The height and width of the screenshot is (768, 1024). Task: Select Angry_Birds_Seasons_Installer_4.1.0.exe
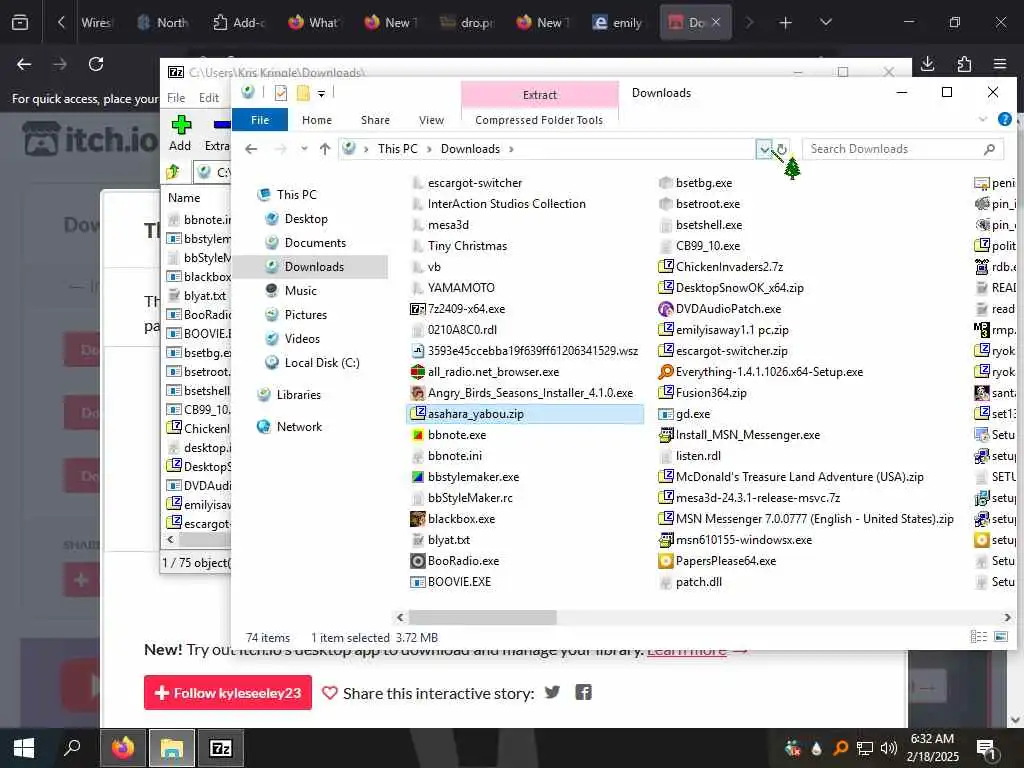[x=521, y=393]
